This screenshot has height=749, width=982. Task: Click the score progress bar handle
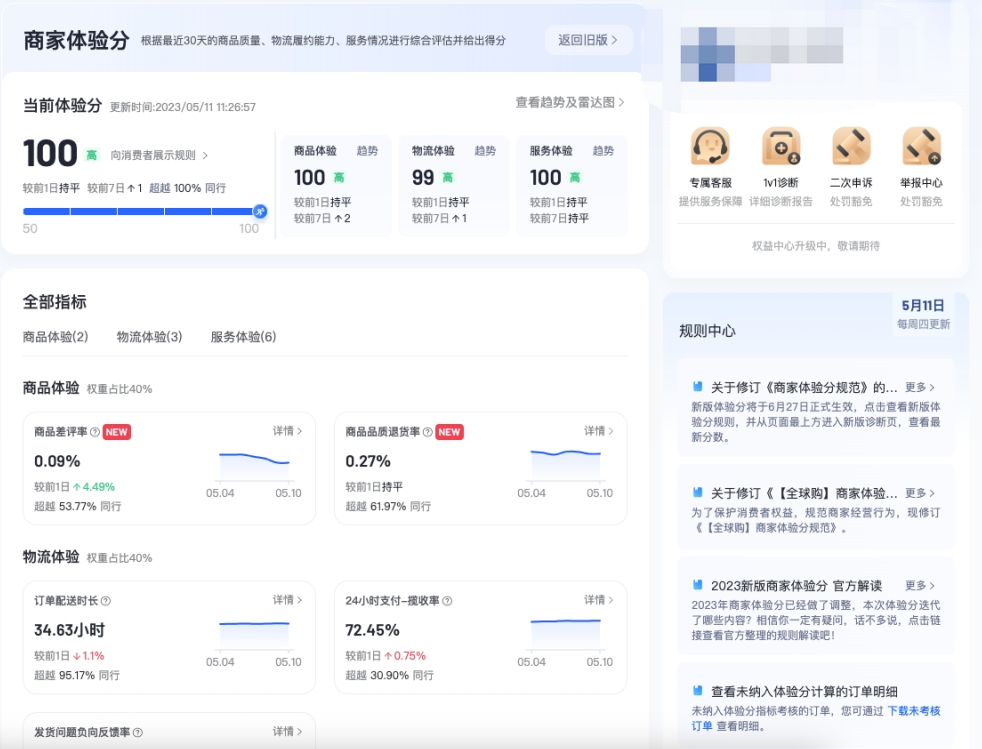260,212
